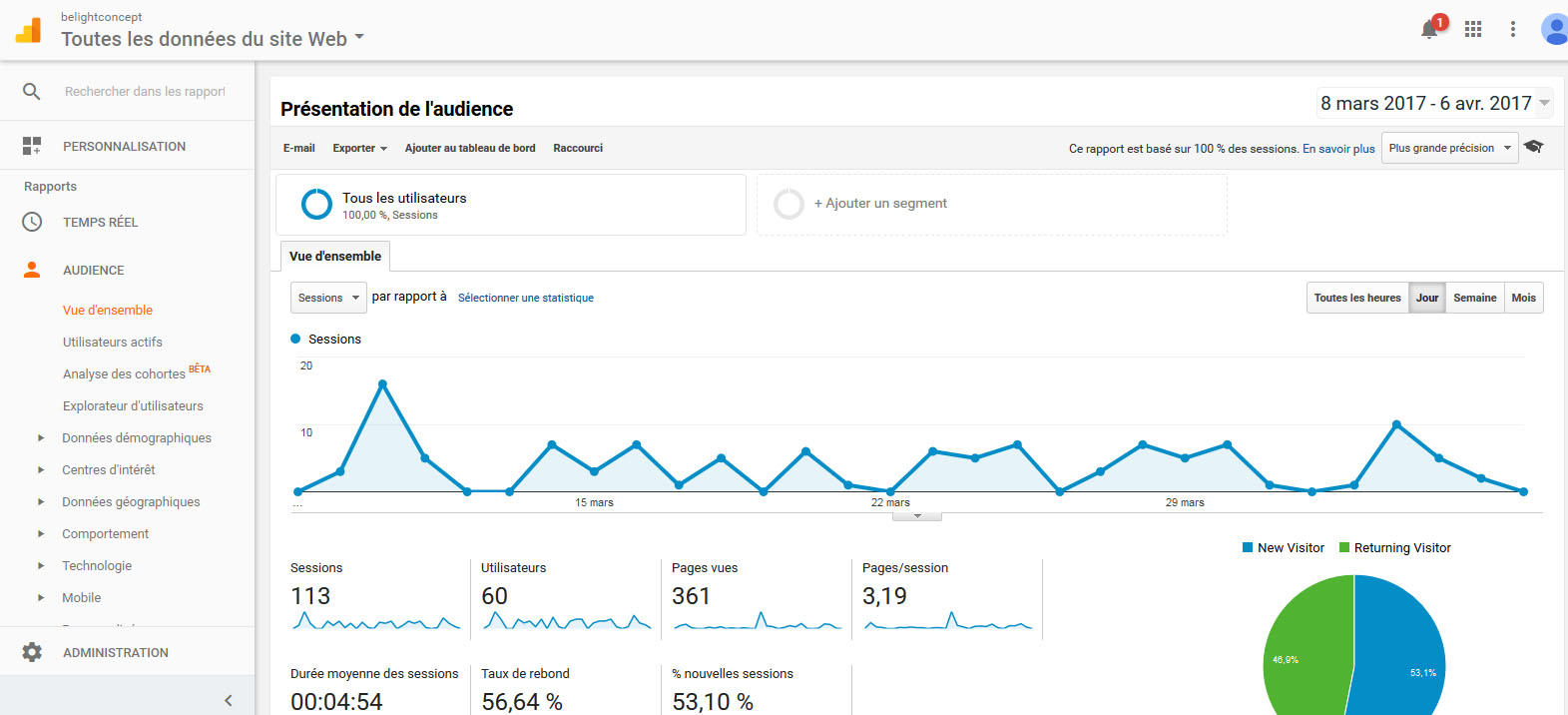Expand Comportement section

pyautogui.click(x=41, y=533)
